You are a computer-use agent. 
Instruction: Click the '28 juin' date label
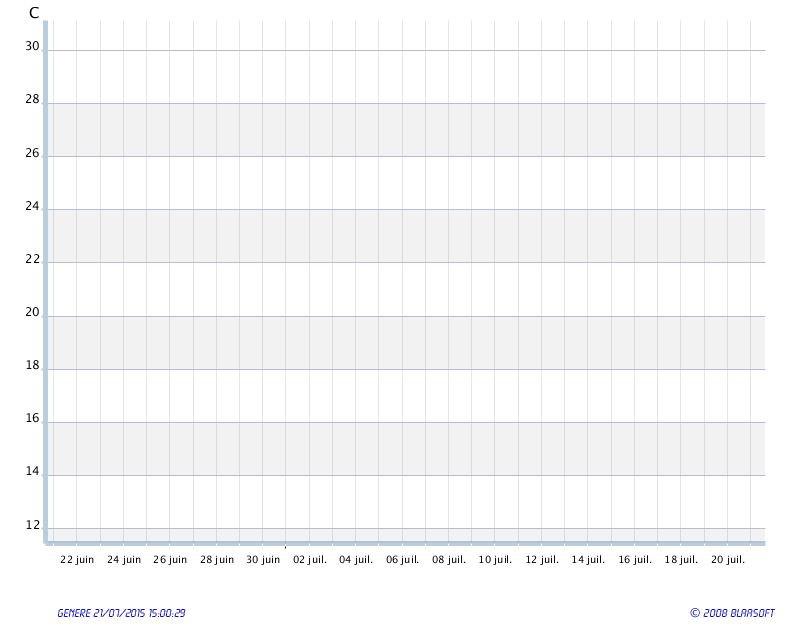(217, 560)
